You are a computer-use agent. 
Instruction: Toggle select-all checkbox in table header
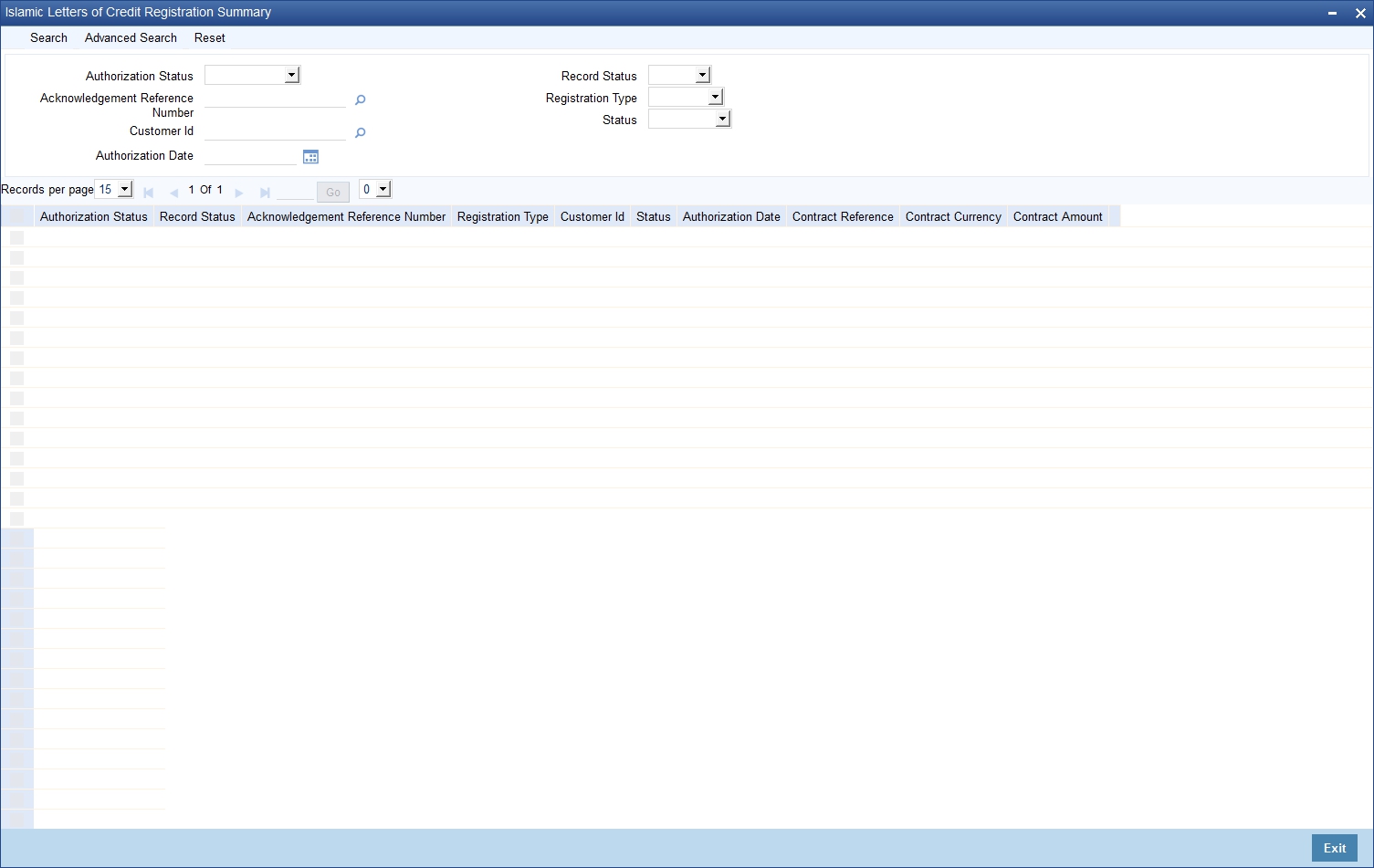pos(16,216)
